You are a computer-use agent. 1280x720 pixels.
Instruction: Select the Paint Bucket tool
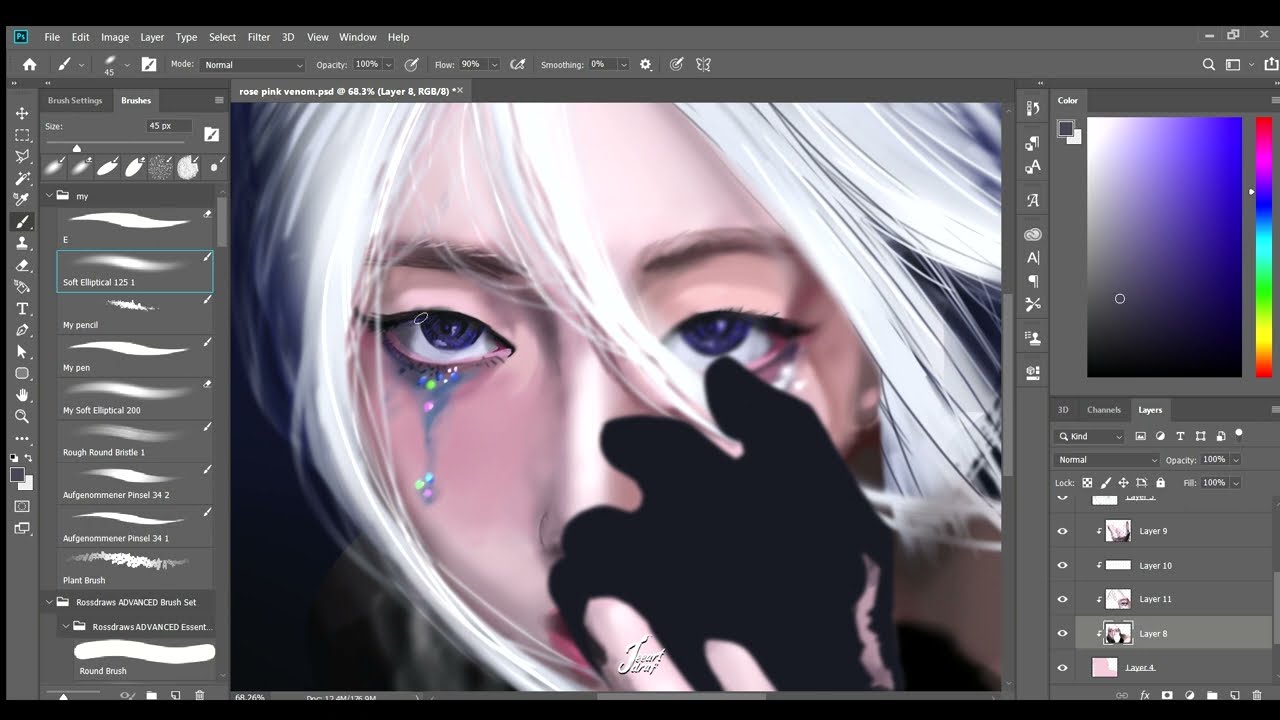pyautogui.click(x=22, y=287)
